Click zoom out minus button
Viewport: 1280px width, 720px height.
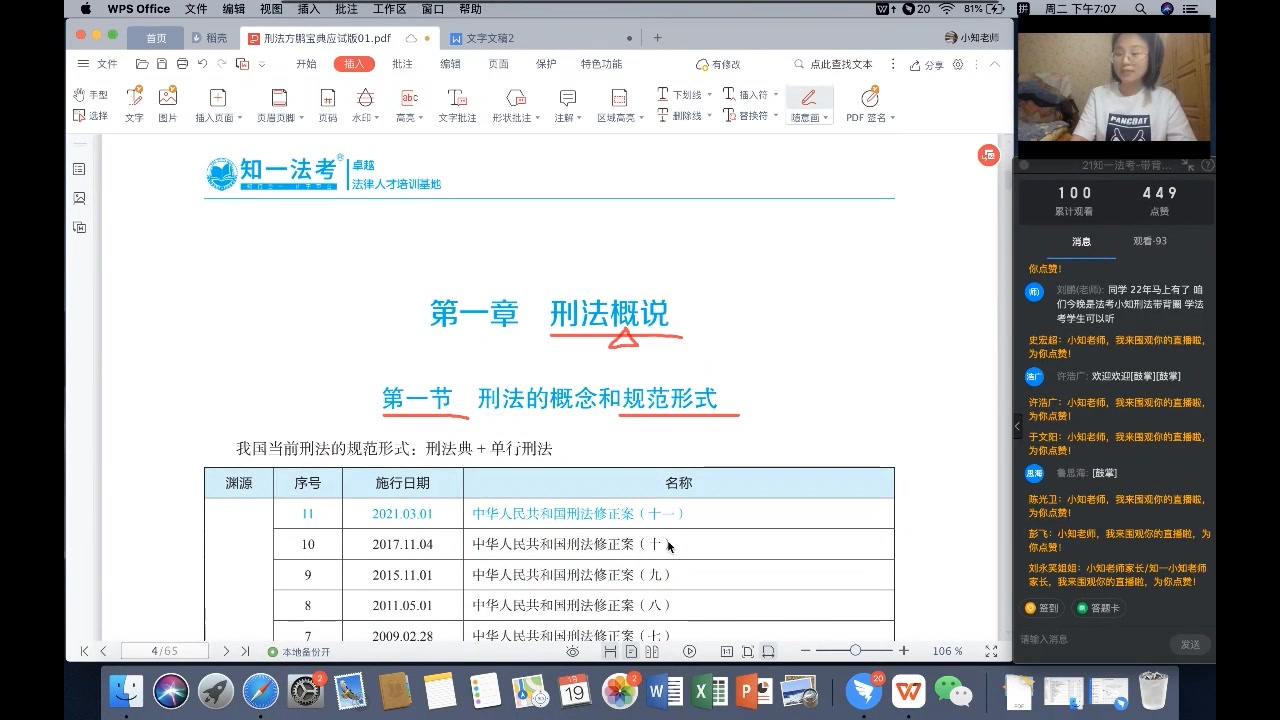(805, 651)
